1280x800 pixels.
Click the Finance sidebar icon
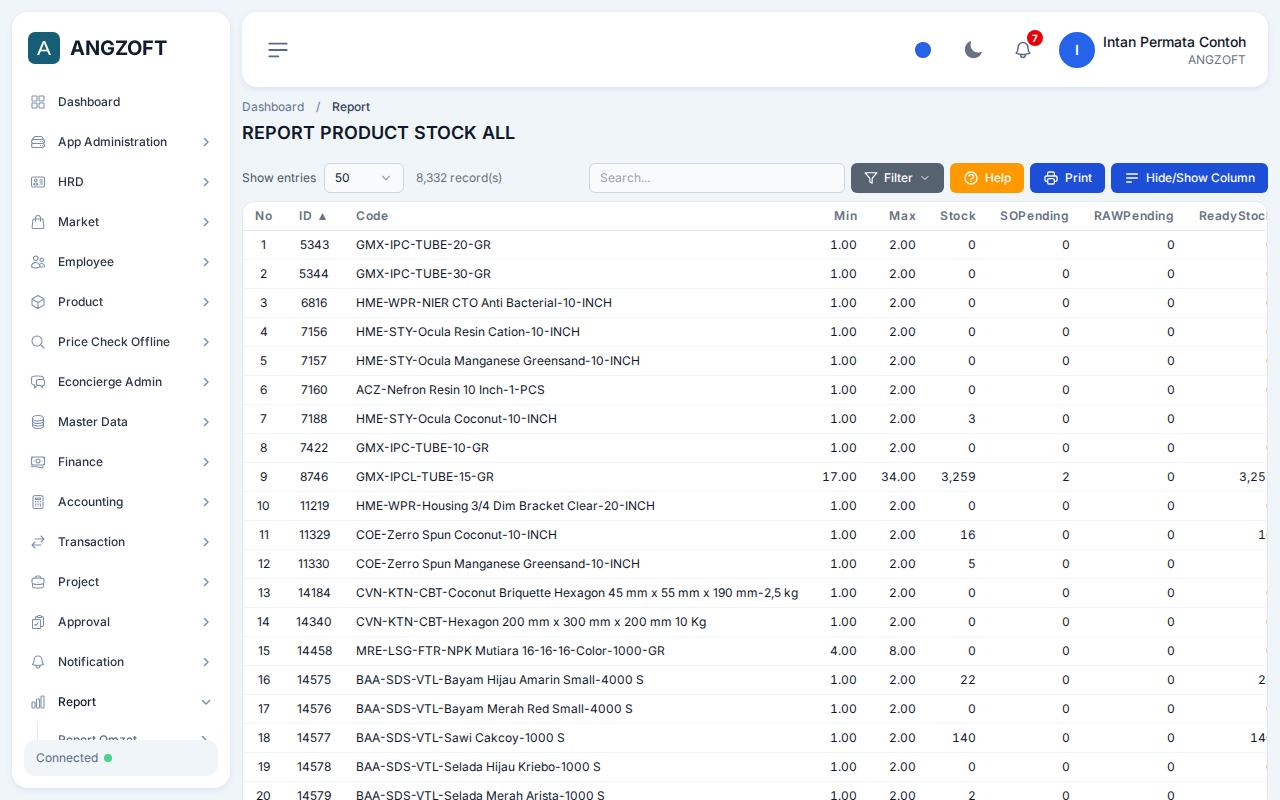tap(38, 462)
